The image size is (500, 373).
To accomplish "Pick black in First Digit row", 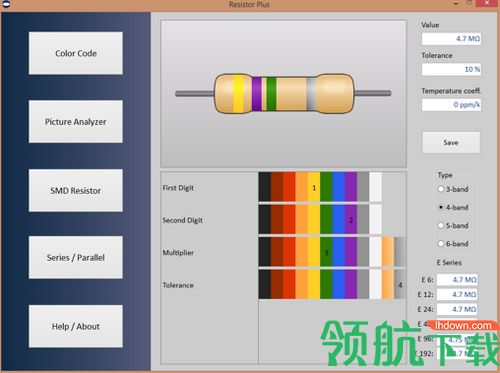I will click(265, 187).
